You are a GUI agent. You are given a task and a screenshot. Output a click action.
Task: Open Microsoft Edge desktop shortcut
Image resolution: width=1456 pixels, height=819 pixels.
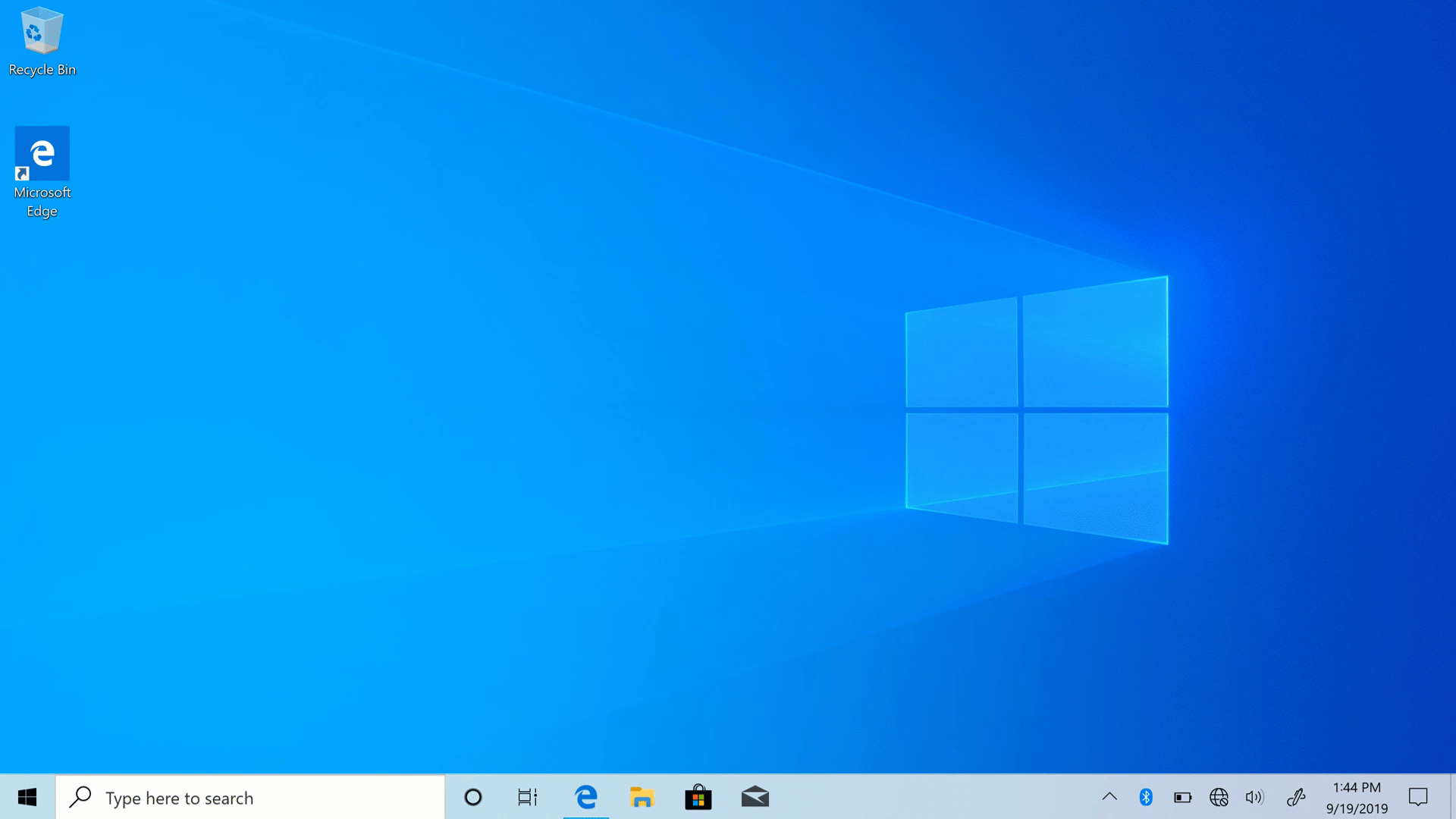tap(42, 153)
